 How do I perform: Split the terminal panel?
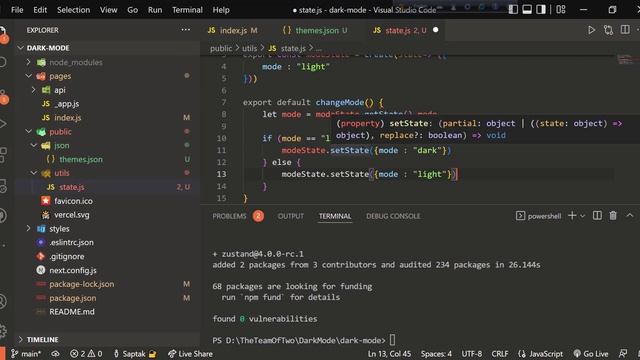(x=597, y=216)
